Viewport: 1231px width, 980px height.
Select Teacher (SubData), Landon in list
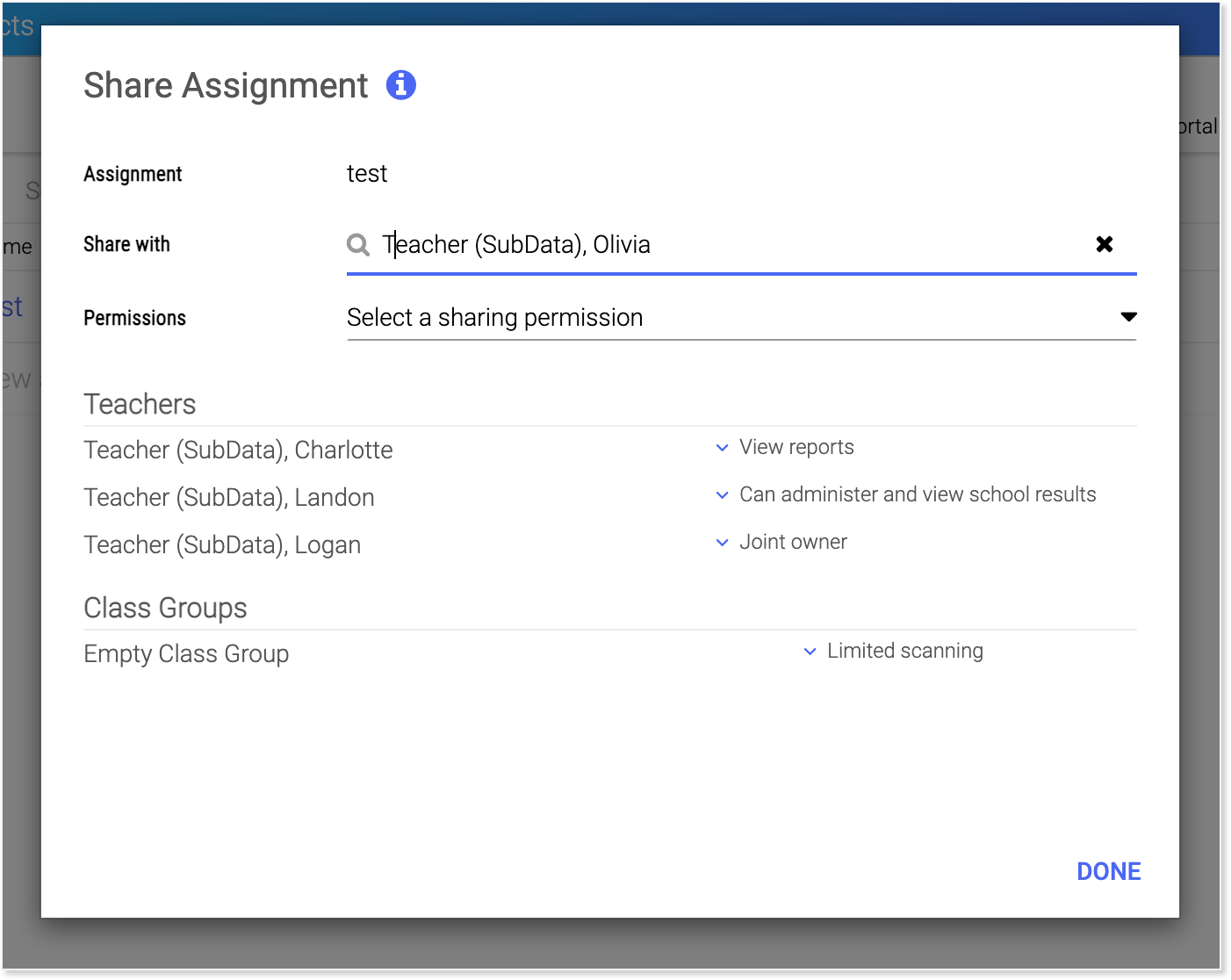tap(229, 498)
